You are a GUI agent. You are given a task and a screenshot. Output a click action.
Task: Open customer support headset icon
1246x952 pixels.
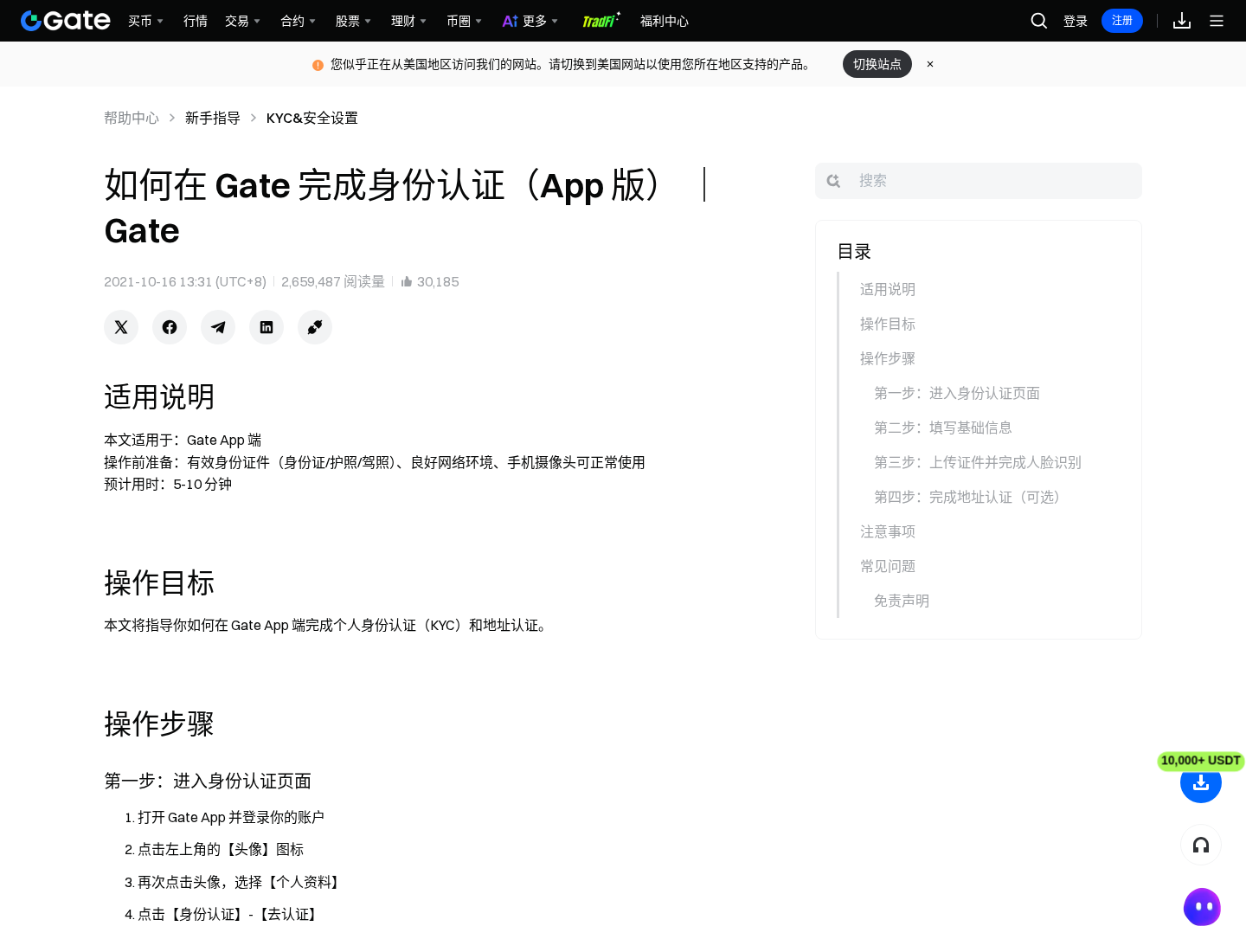pos(1201,845)
